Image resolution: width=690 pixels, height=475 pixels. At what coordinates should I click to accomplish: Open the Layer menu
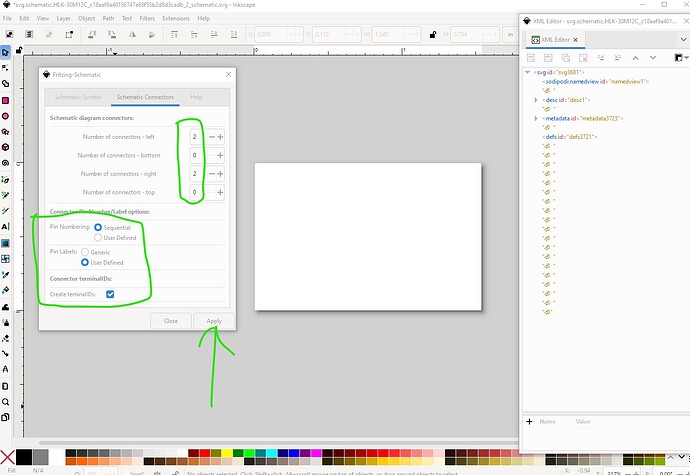[63, 18]
